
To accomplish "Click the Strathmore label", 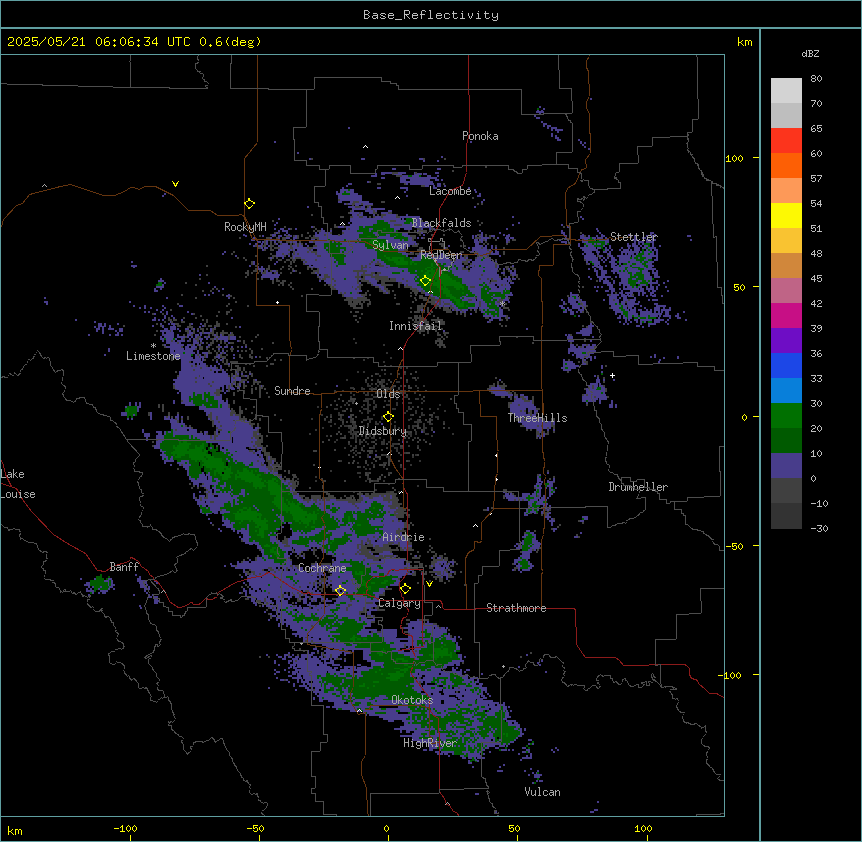I will coord(516,608).
